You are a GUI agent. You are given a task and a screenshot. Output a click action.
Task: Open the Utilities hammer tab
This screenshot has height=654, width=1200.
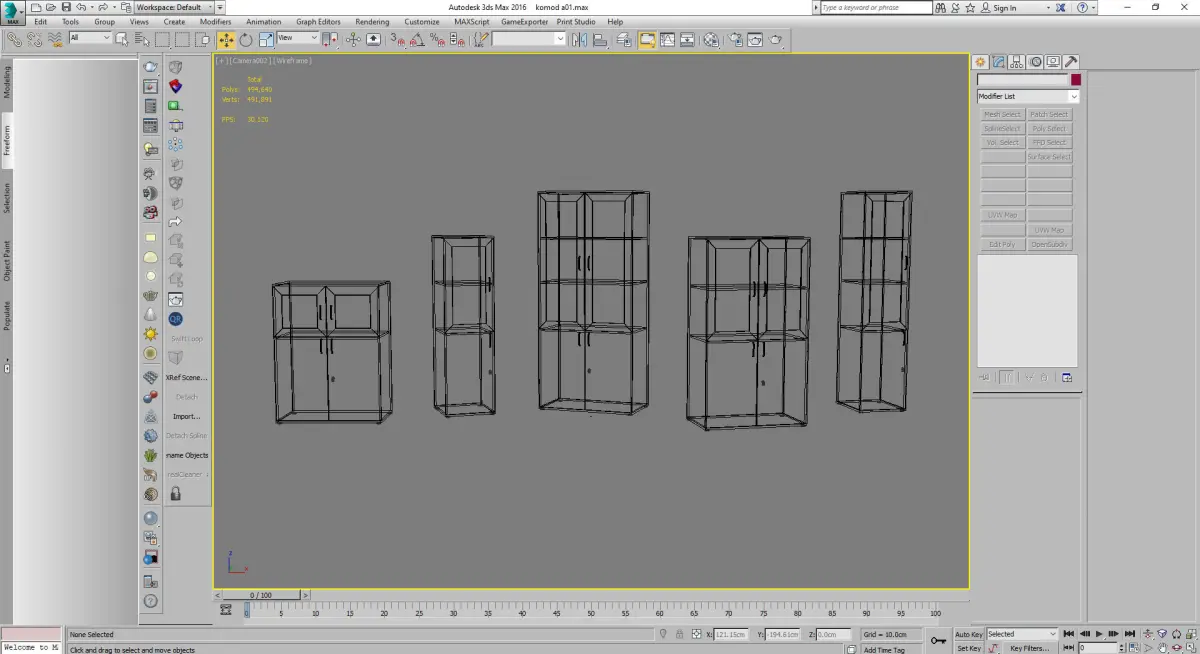tap(1071, 62)
